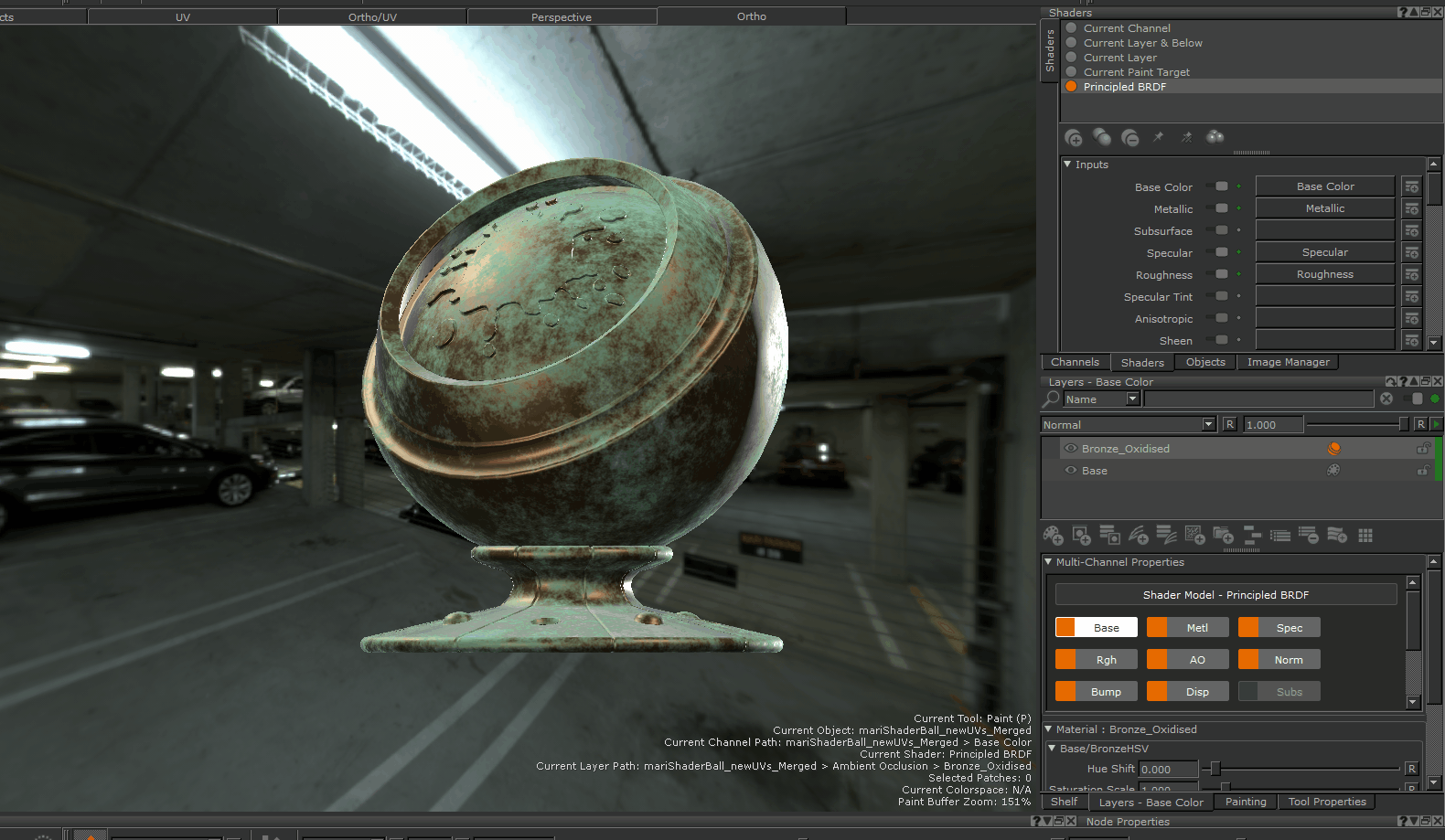Select the Principled BRDF shader radio
Image resolution: width=1445 pixels, height=840 pixels.
tap(1071, 87)
